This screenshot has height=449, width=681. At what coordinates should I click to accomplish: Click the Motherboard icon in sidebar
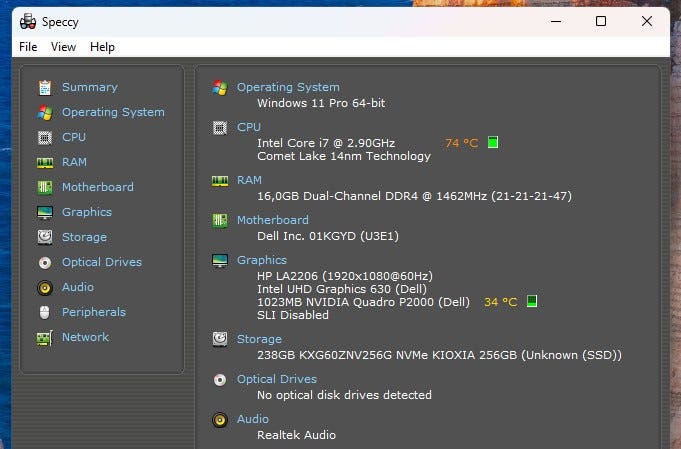point(45,188)
